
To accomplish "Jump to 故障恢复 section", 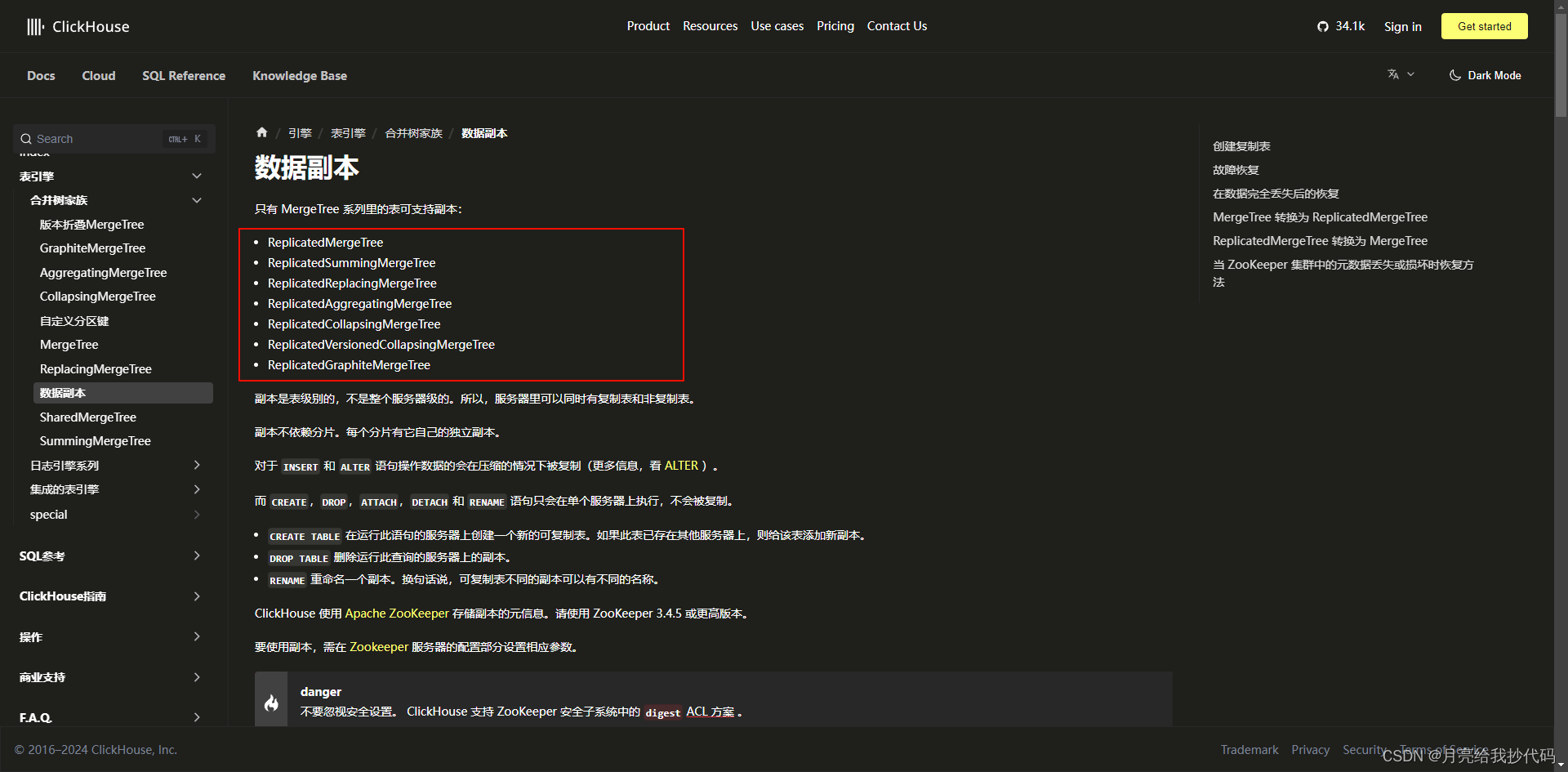I will (x=1236, y=170).
